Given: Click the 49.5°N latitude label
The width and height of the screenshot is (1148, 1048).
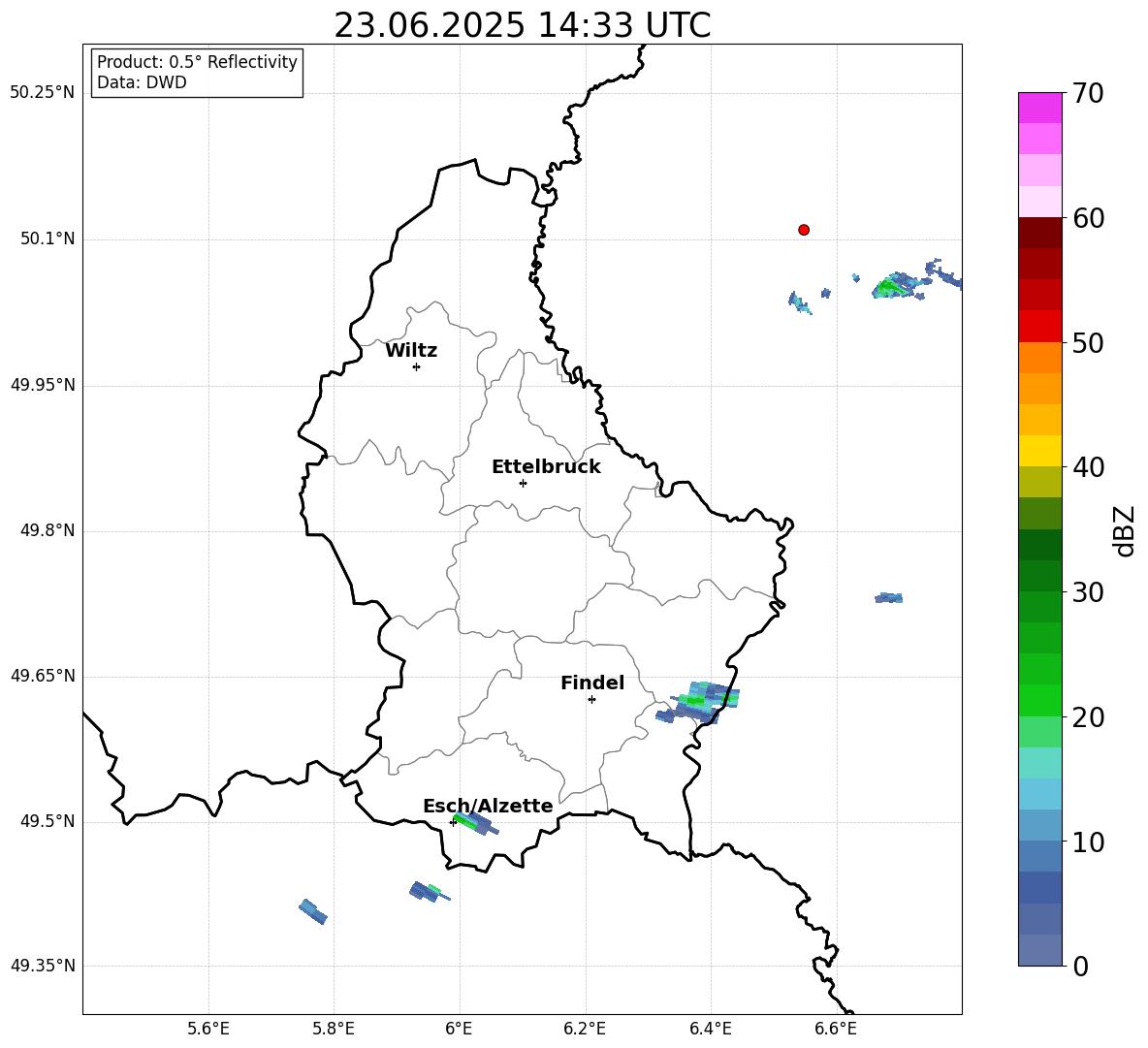Looking at the screenshot, I should [48, 821].
